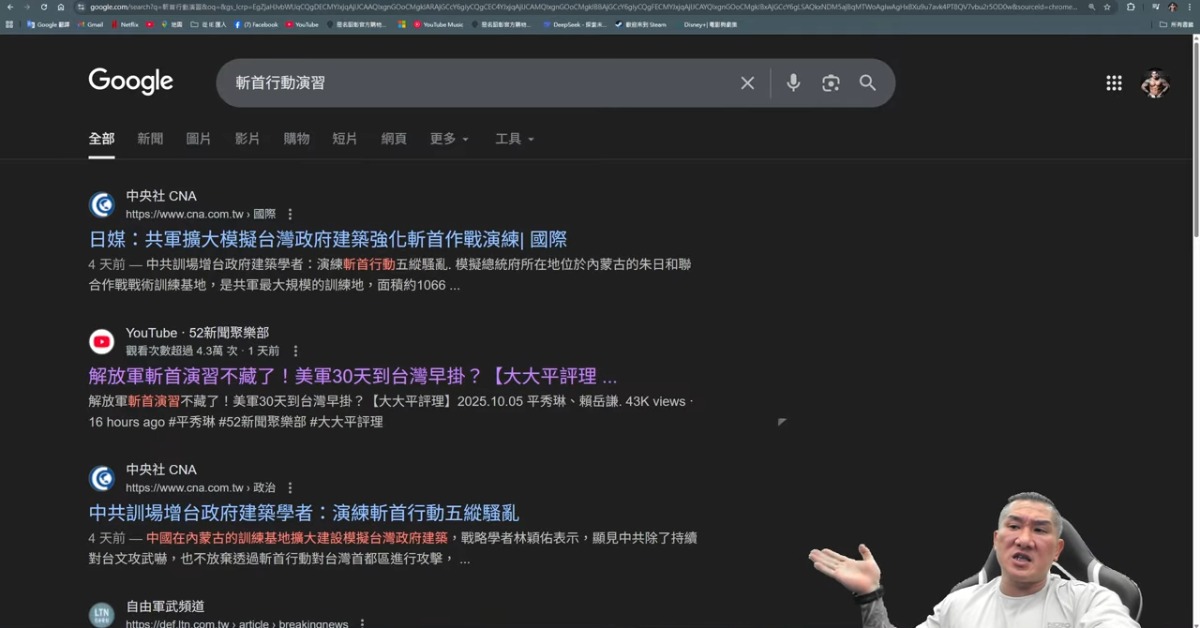Click the magnifying glass search button
1200x628 pixels.
867,83
